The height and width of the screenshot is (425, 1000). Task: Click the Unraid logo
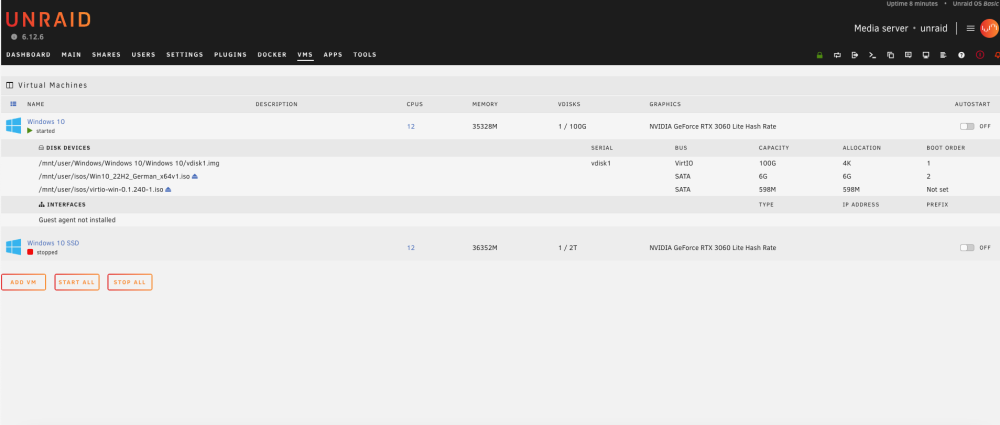[x=48, y=20]
